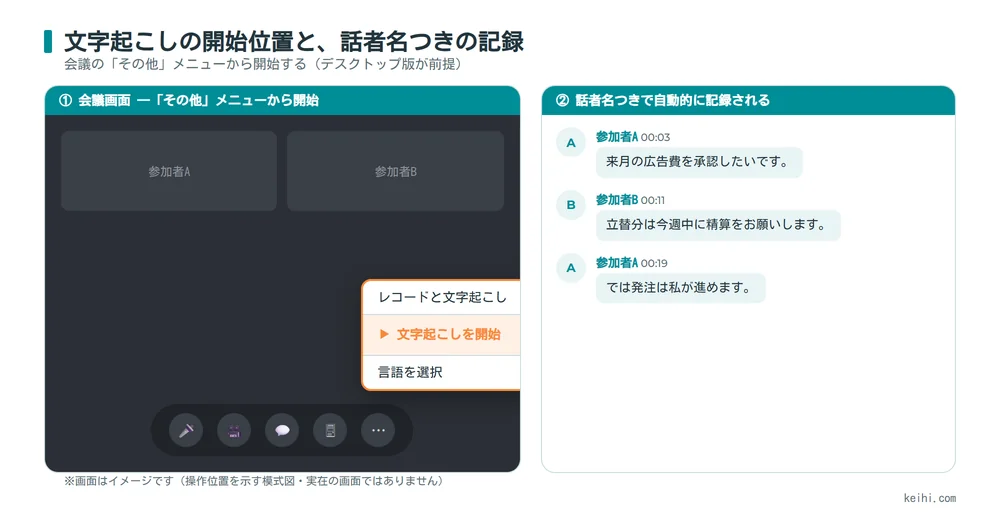Screen dimensions: 1000x523
Task: Click the document page icon in toolbar
Action: [x=330, y=431]
